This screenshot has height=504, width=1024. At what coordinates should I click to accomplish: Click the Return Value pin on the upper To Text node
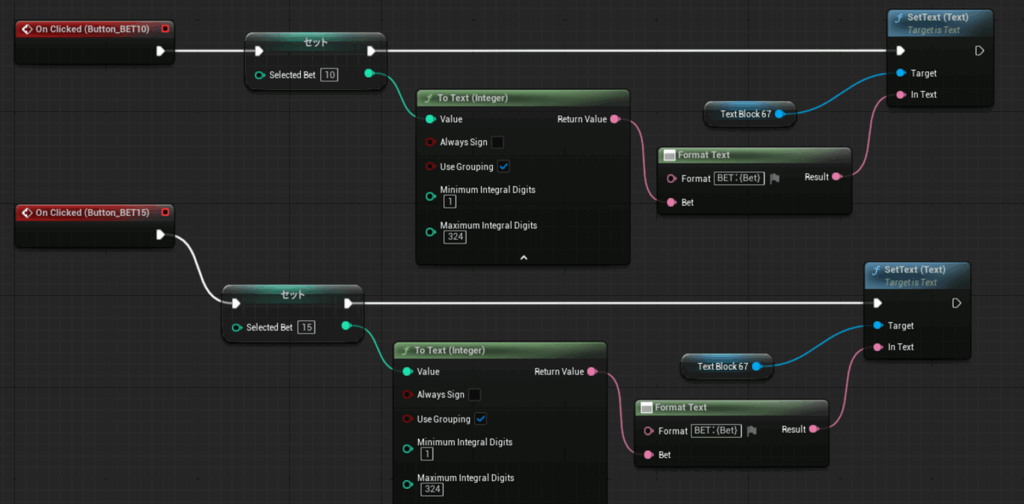click(615, 119)
